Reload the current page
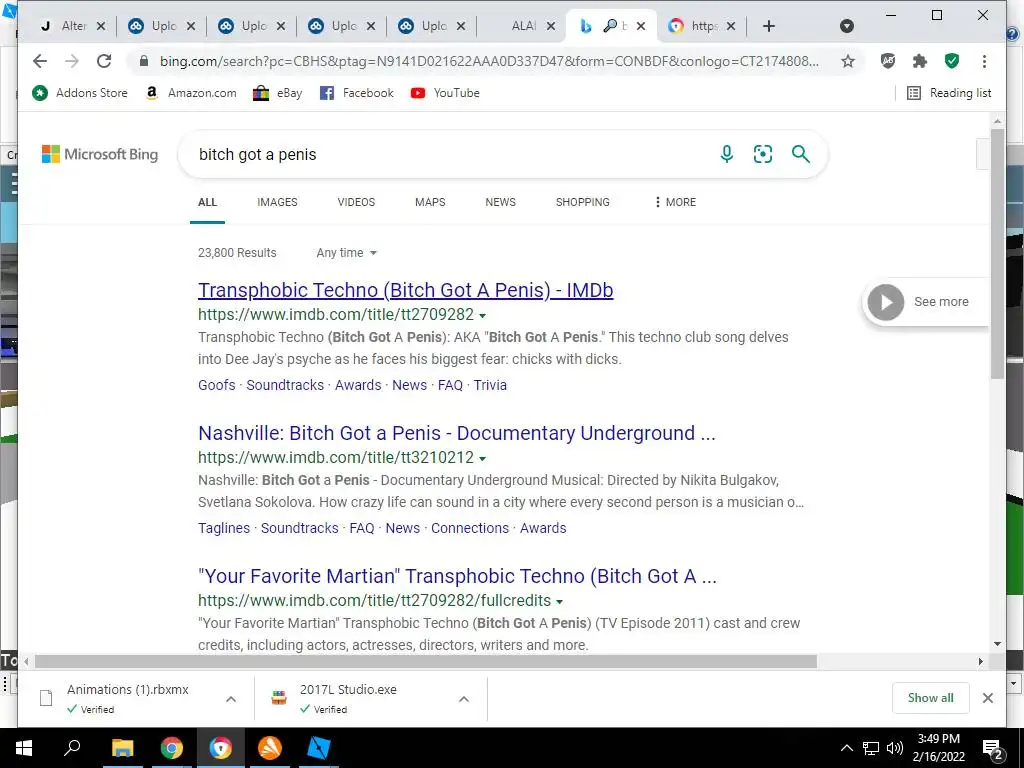The image size is (1024, 768). (104, 61)
